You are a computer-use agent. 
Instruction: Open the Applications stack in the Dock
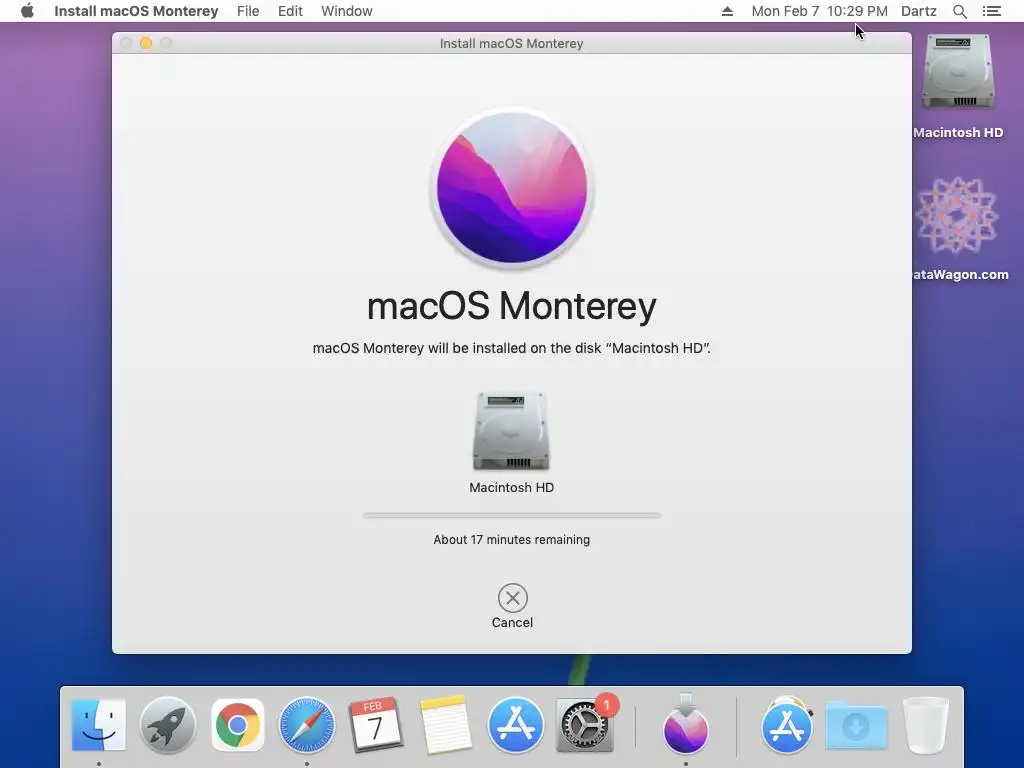(x=787, y=725)
